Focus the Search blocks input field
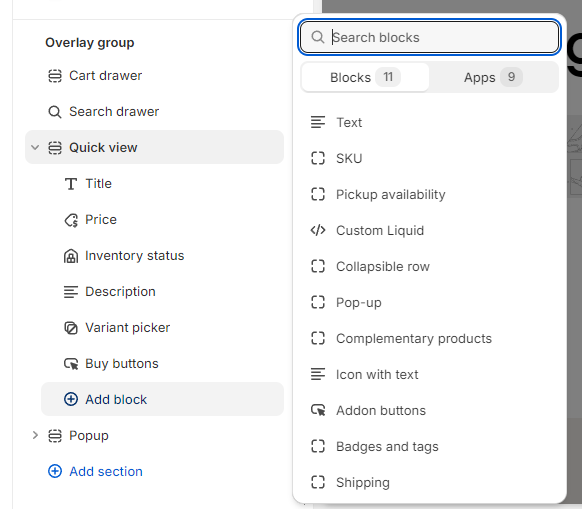This screenshot has height=509, width=582. click(x=429, y=37)
